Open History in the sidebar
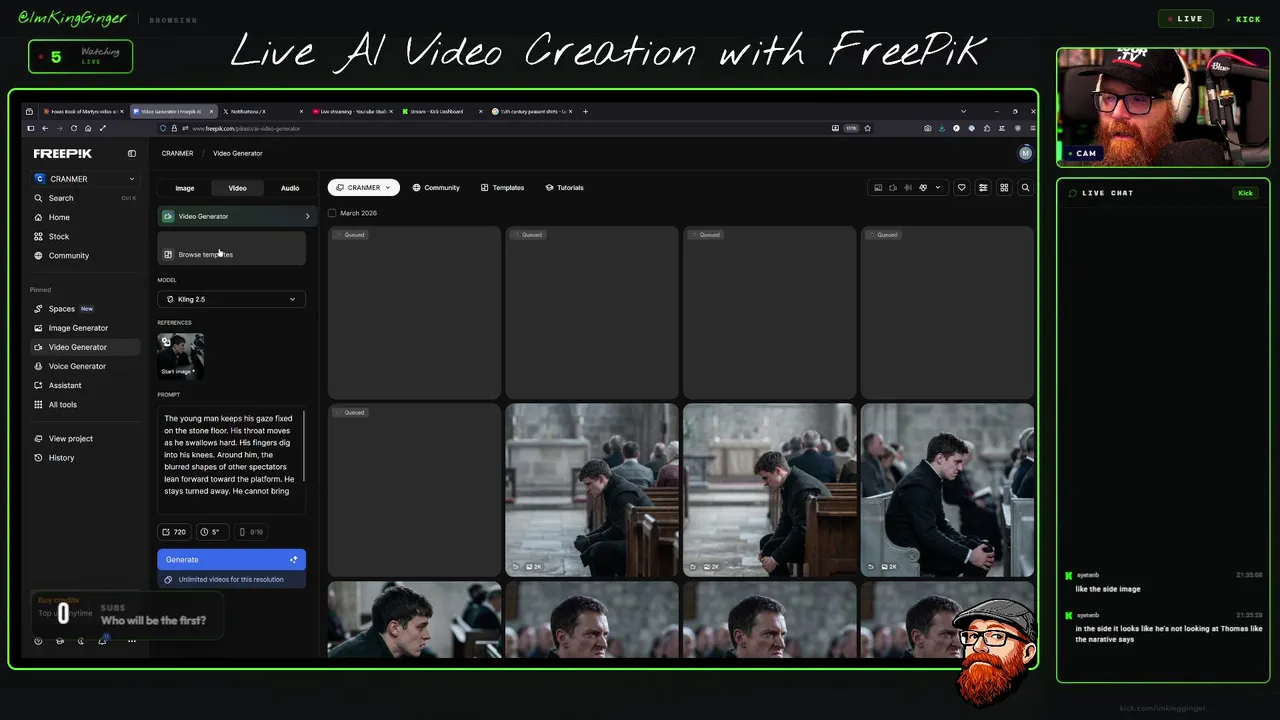1280x720 pixels. click(84, 457)
